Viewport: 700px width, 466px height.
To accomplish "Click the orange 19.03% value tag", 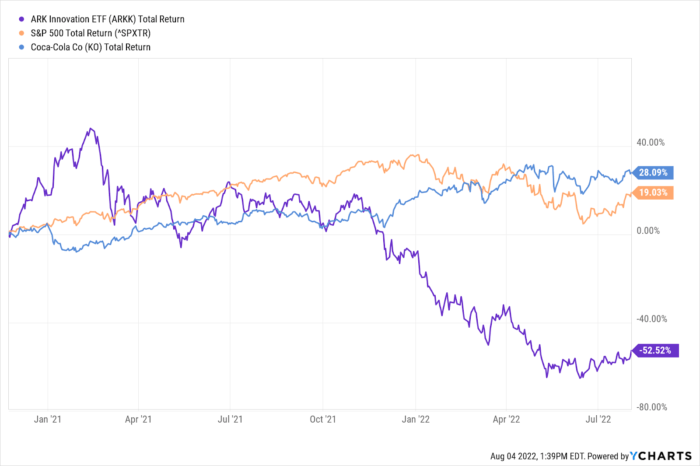I will [x=655, y=192].
